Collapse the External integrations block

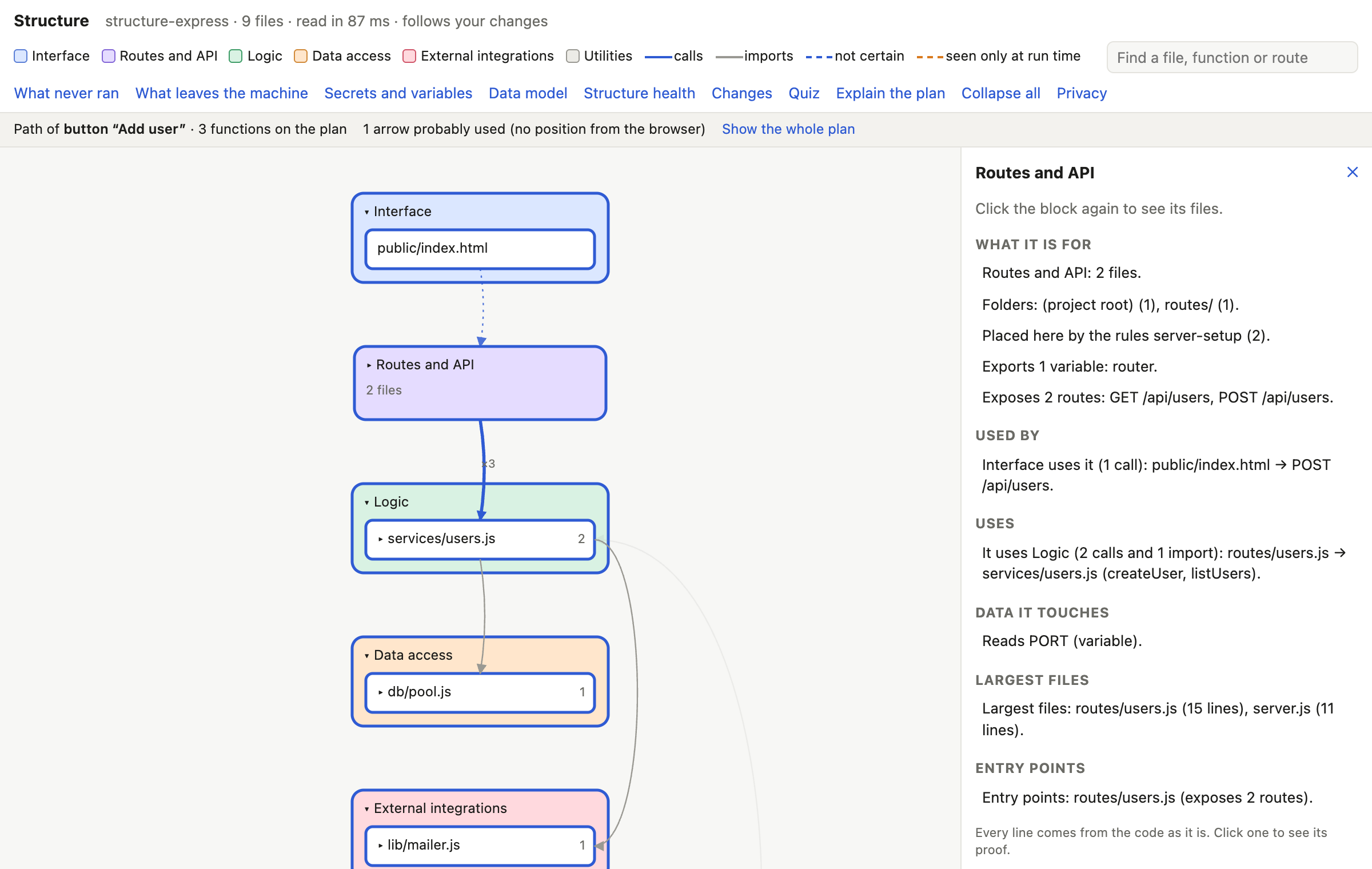coord(367,809)
